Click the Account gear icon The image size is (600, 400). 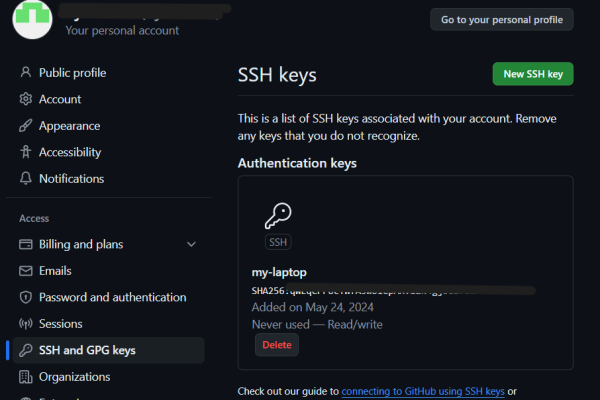coord(26,99)
